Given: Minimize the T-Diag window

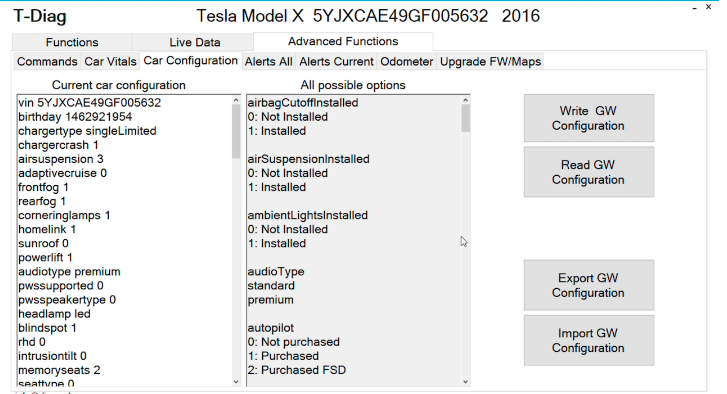Looking at the screenshot, I should tap(694, 8).
